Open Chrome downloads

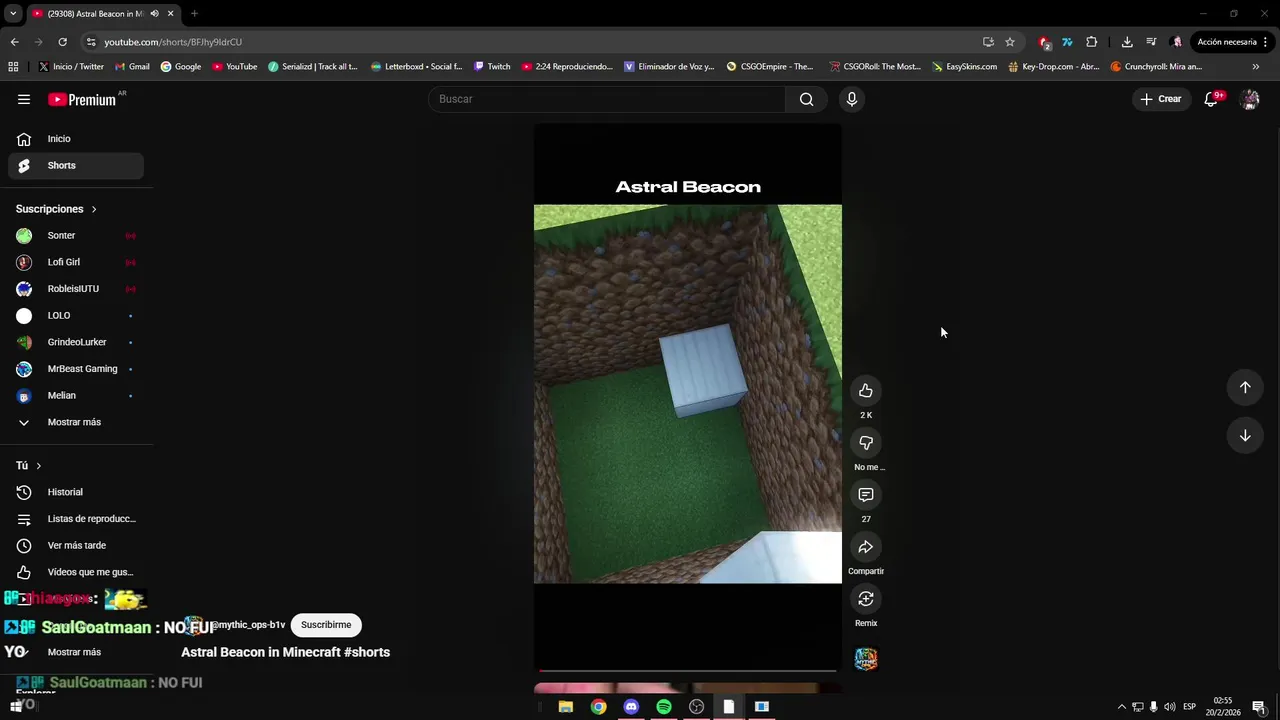1127,42
